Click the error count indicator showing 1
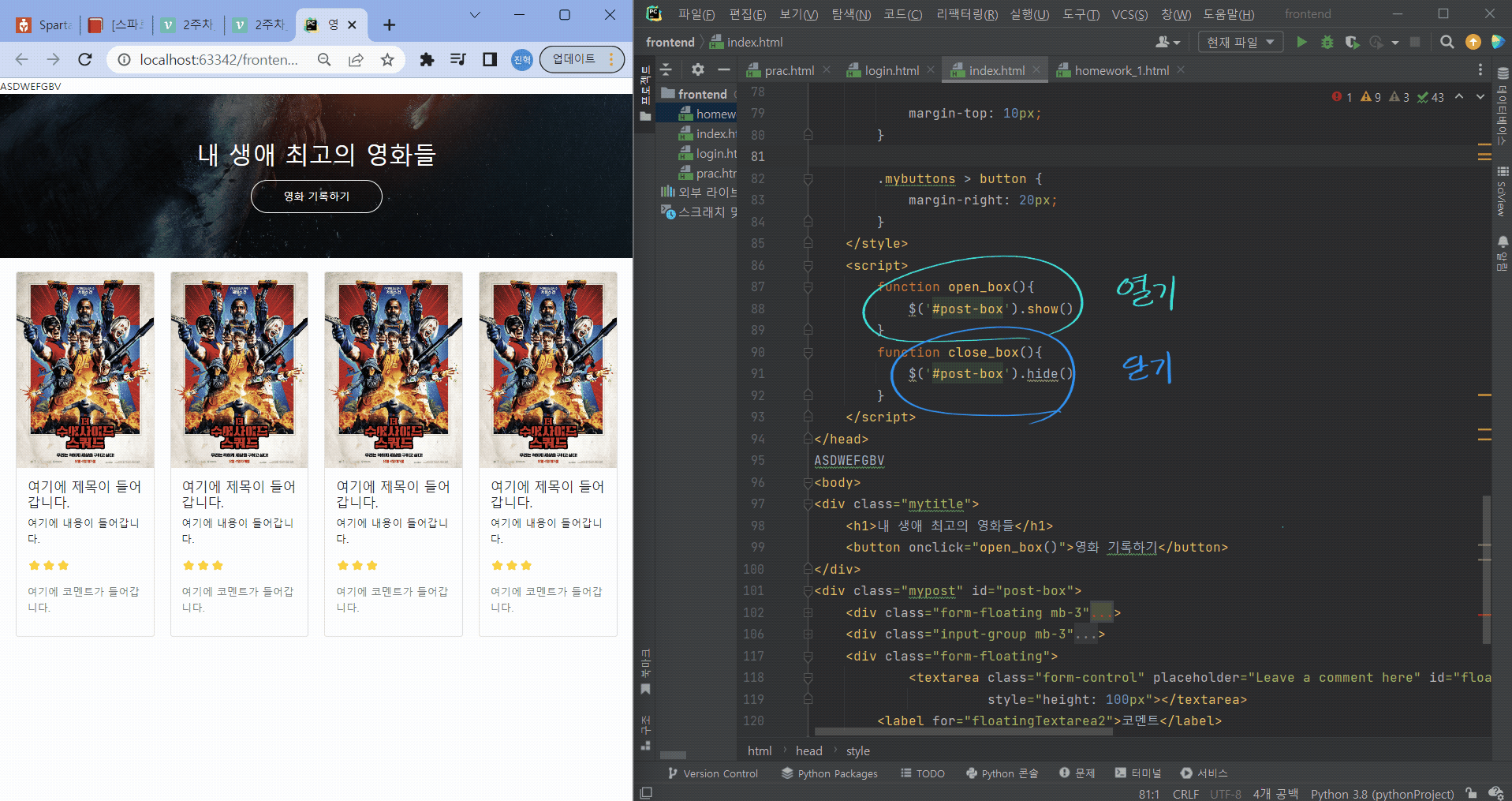Viewport: 1512px width, 801px height. pos(1342,97)
